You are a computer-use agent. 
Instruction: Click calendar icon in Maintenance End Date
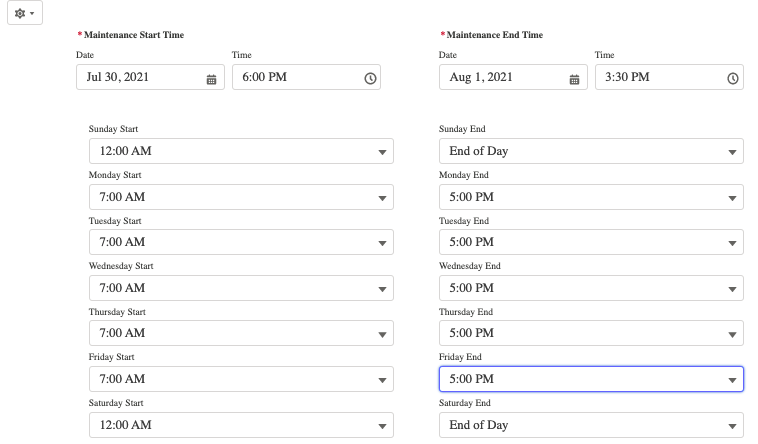coord(574,79)
